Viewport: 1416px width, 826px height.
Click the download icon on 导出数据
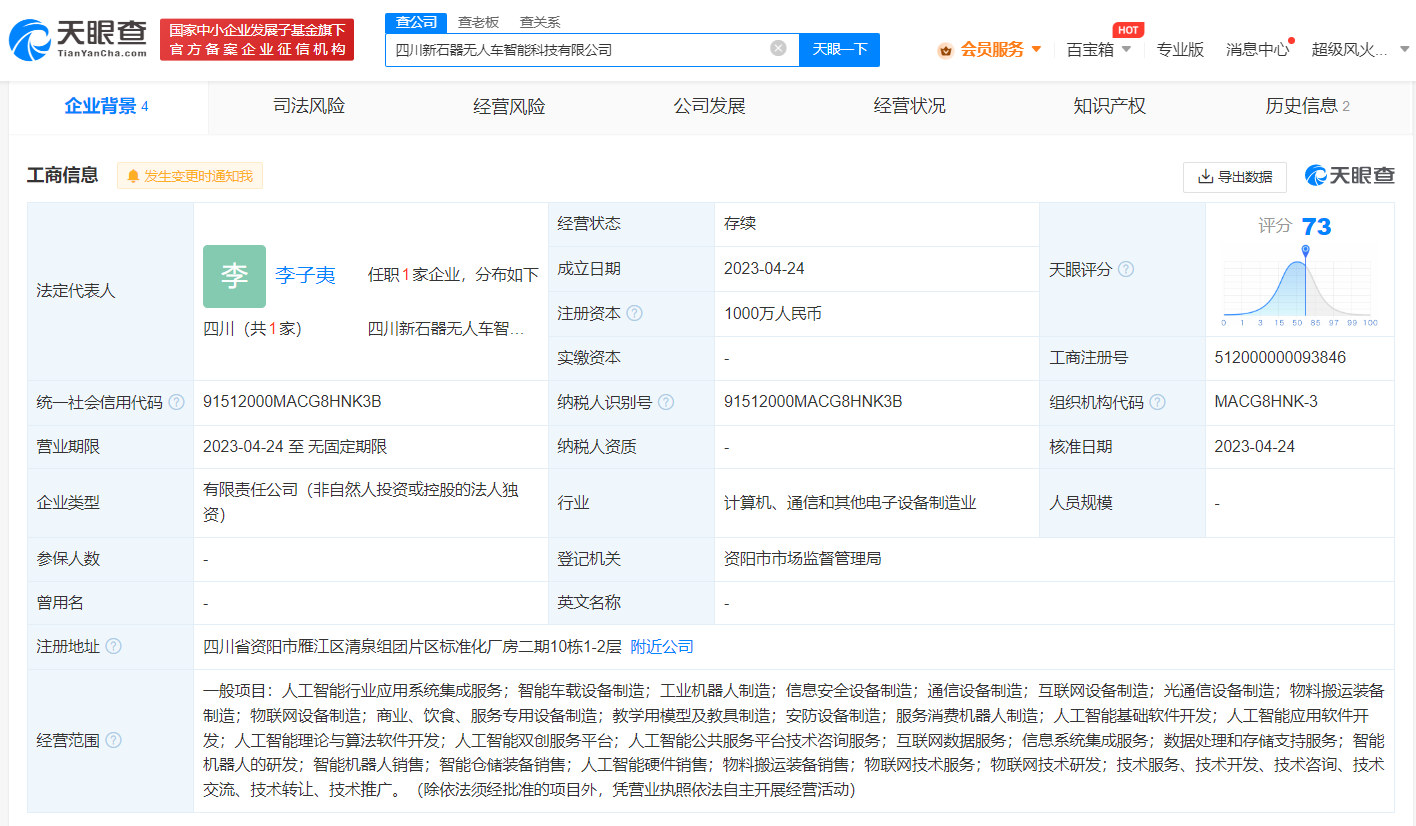pos(1205,177)
